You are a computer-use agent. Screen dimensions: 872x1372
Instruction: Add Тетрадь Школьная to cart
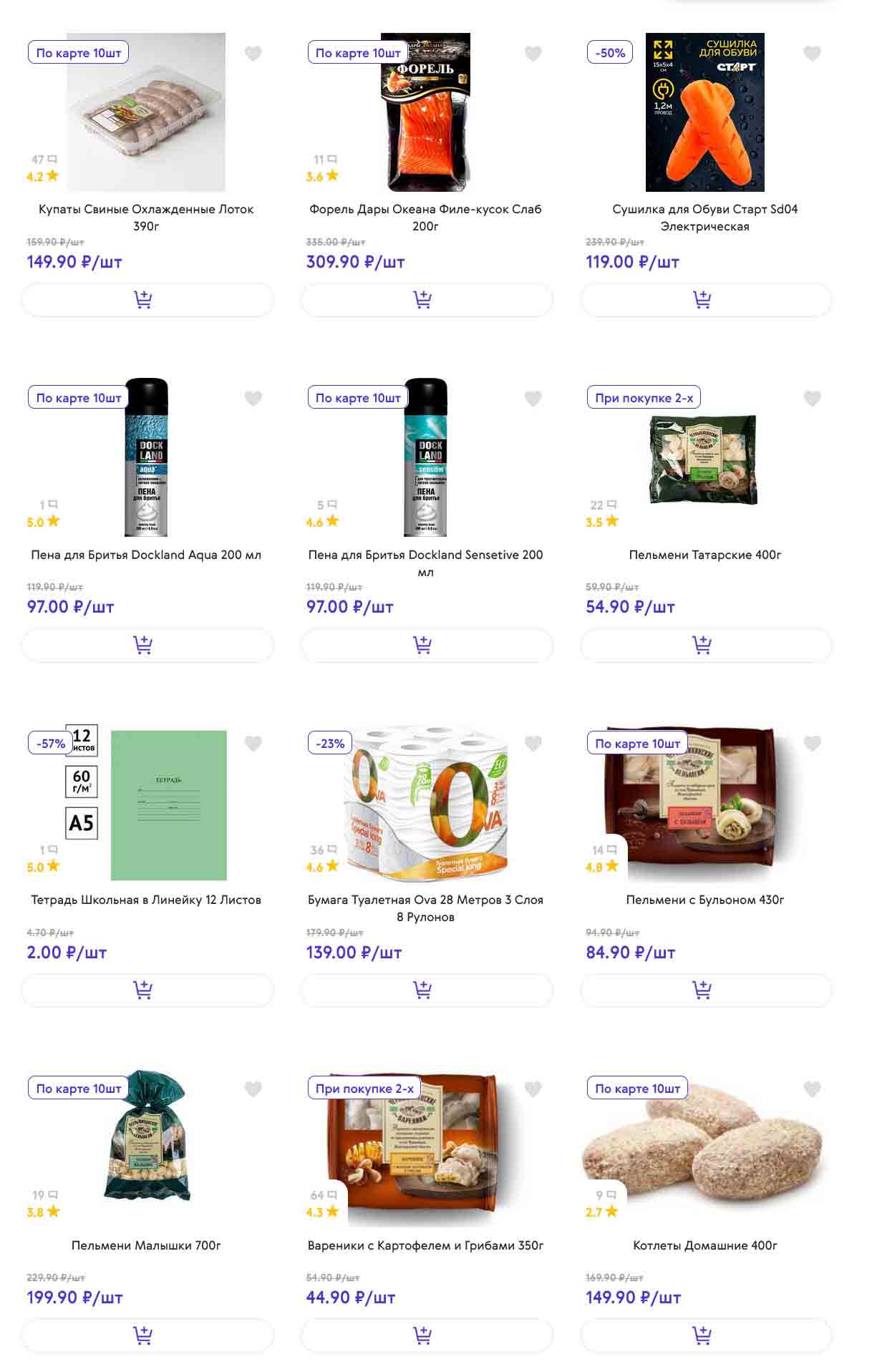click(147, 990)
